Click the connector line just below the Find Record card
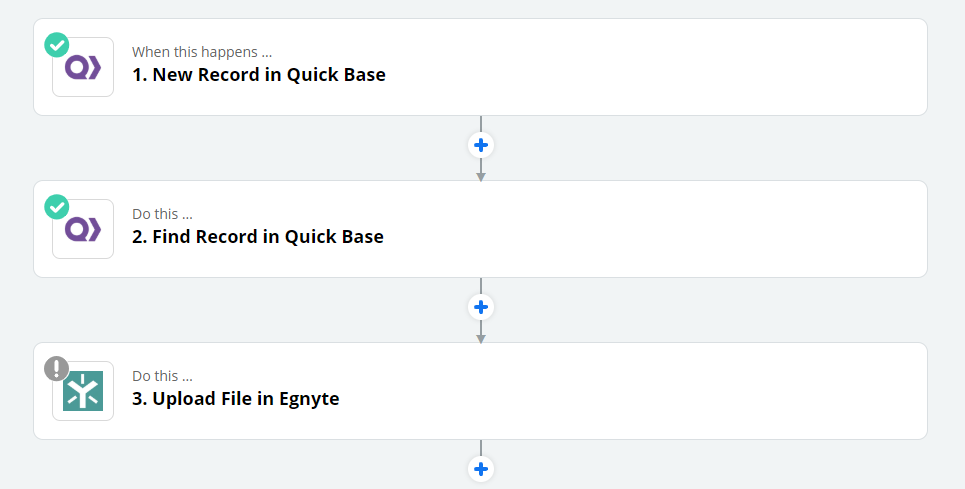Screen dimensions: 965x489 481,286
